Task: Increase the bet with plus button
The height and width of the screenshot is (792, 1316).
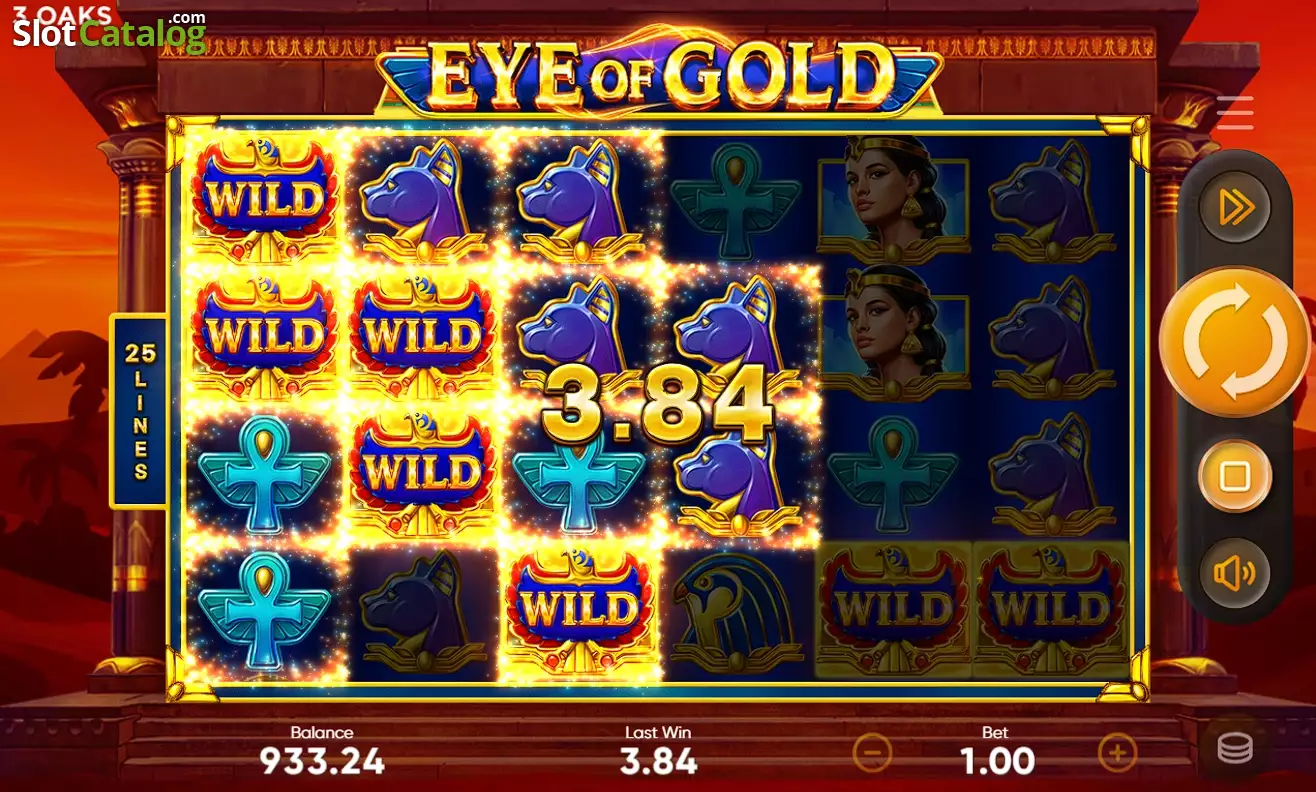Action: coord(1117,751)
